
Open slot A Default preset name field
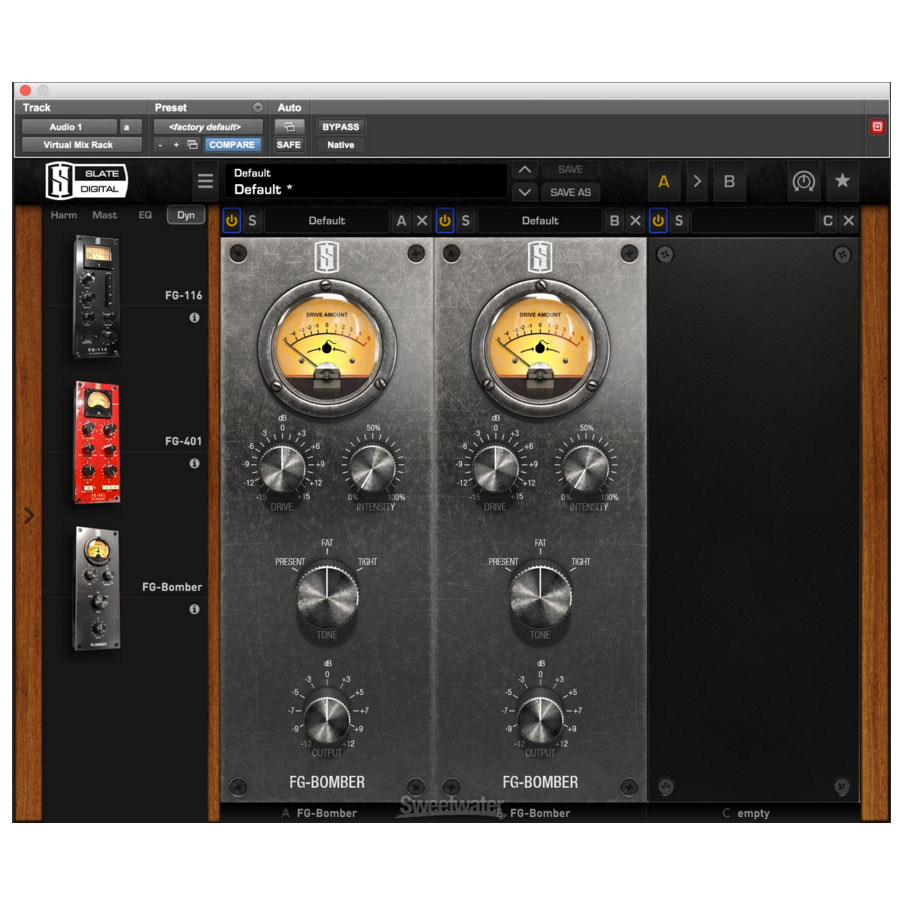coord(327,220)
